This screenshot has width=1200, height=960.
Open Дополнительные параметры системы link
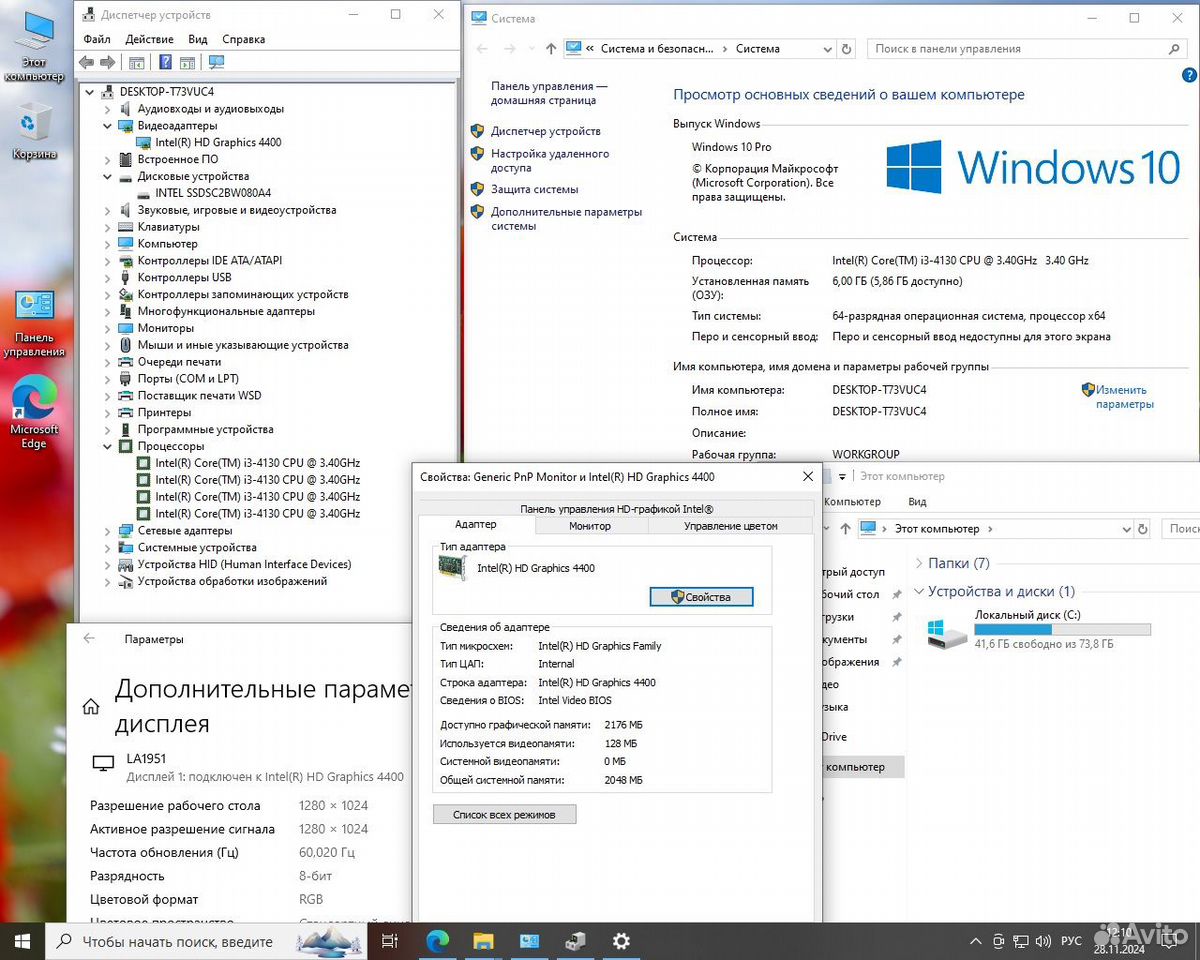(566, 219)
